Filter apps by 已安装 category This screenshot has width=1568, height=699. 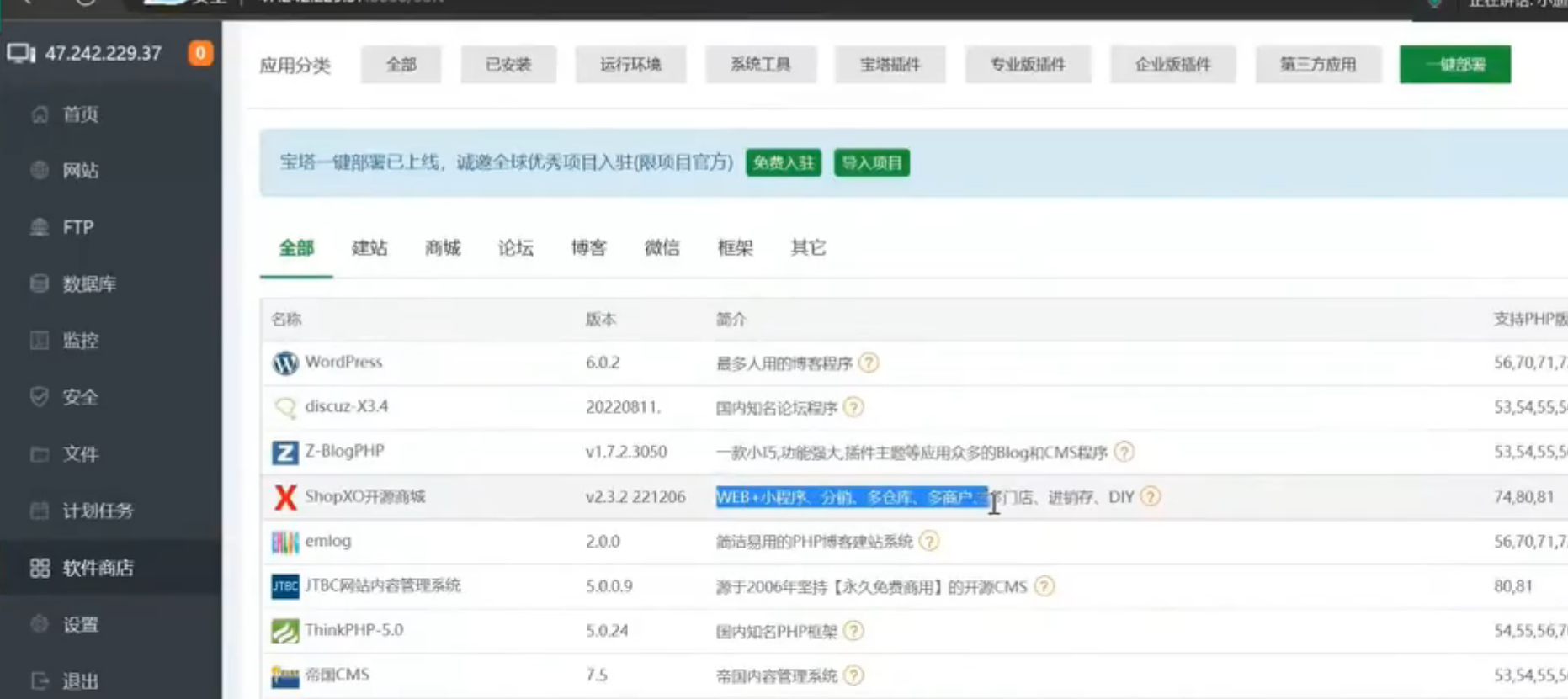pos(508,65)
